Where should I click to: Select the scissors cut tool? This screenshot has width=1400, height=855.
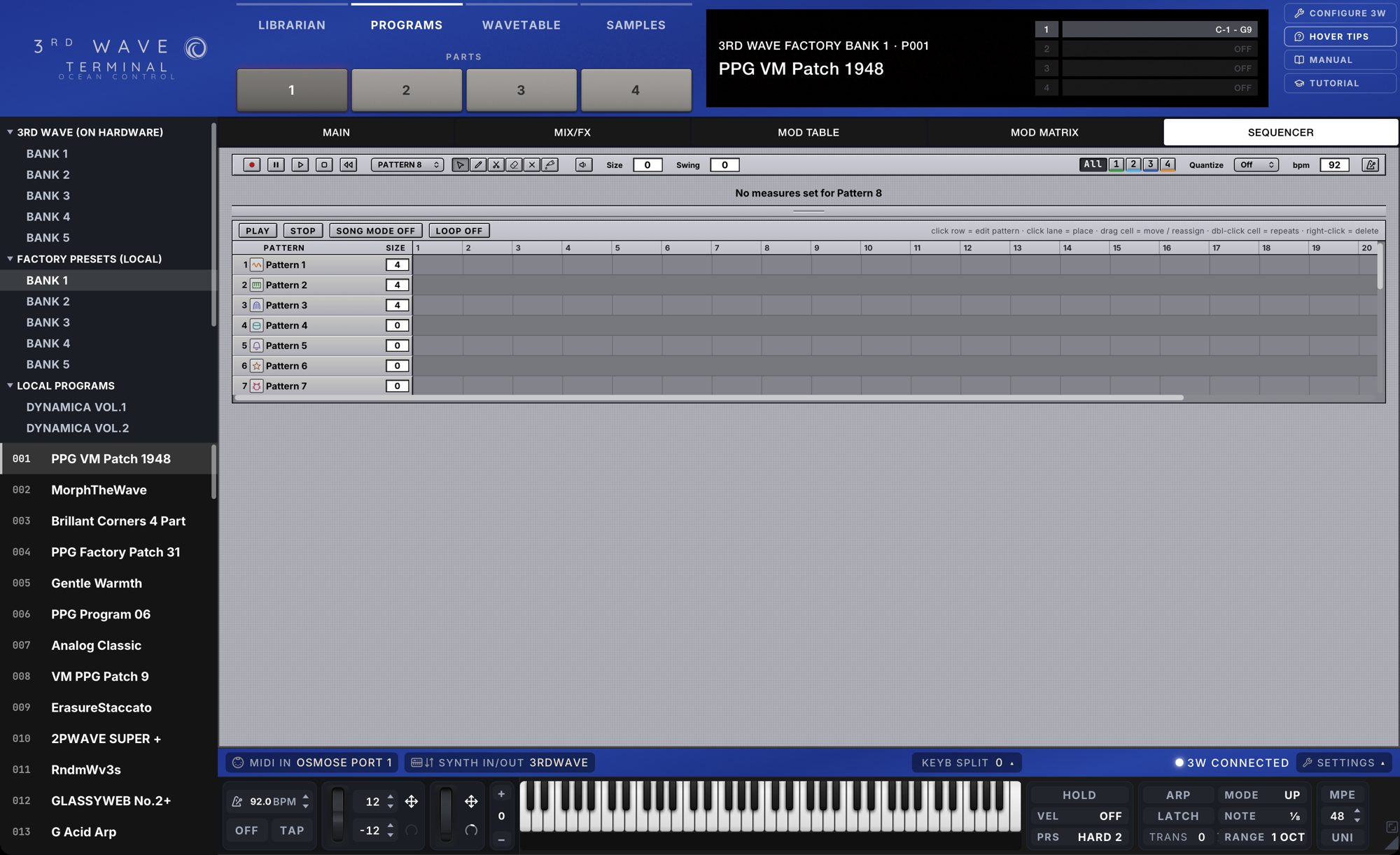pyautogui.click(x=496, y=165)
